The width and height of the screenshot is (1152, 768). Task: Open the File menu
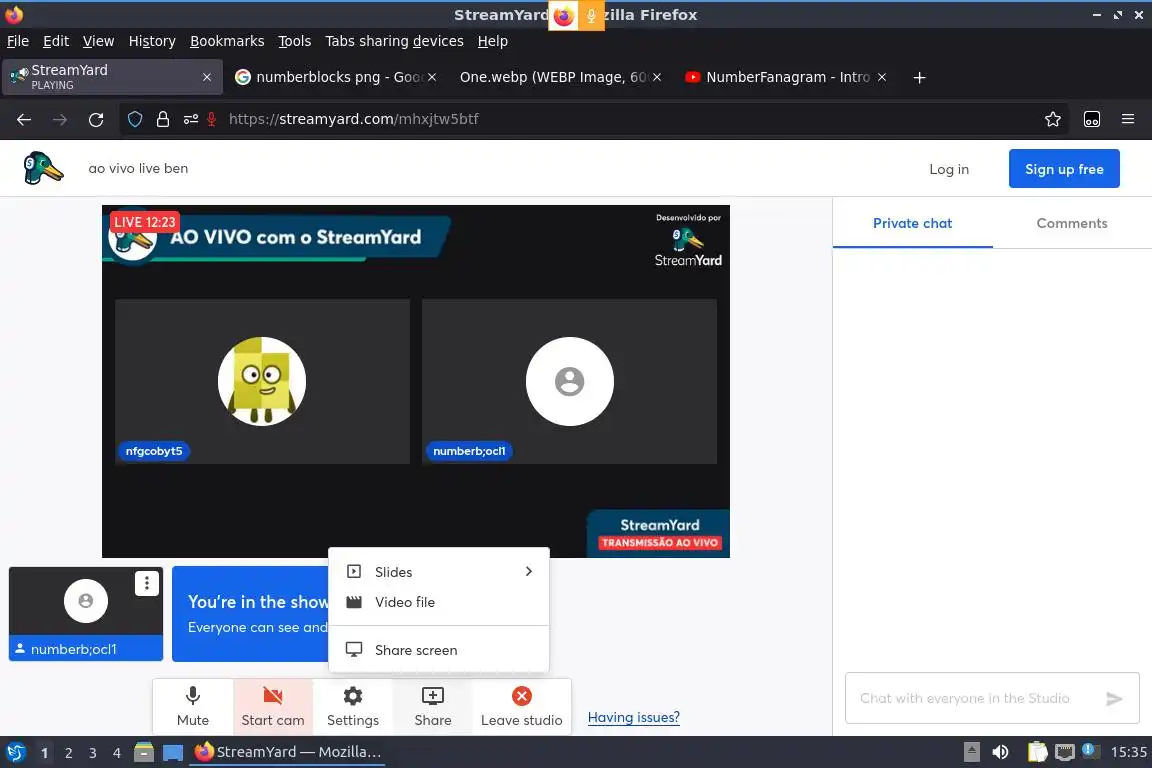(18, 41)
